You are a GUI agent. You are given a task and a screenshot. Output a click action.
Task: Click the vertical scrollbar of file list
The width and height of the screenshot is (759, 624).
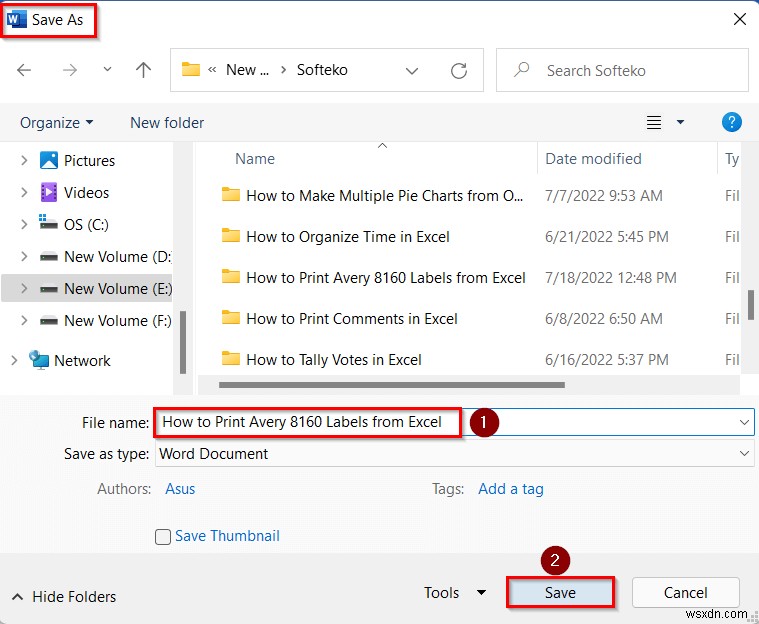pos(750,305)
